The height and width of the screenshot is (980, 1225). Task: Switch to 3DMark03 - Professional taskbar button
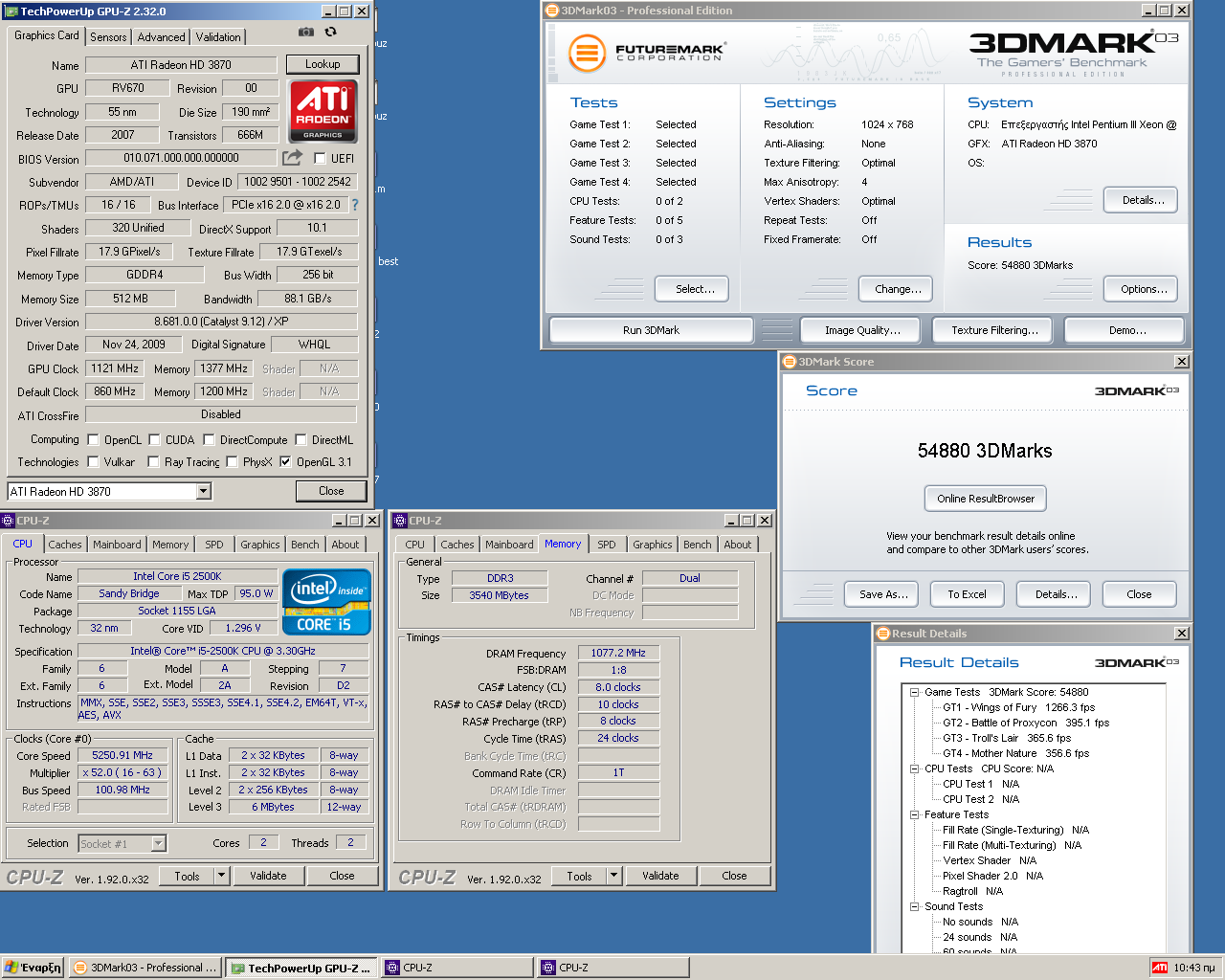point(145,968)
